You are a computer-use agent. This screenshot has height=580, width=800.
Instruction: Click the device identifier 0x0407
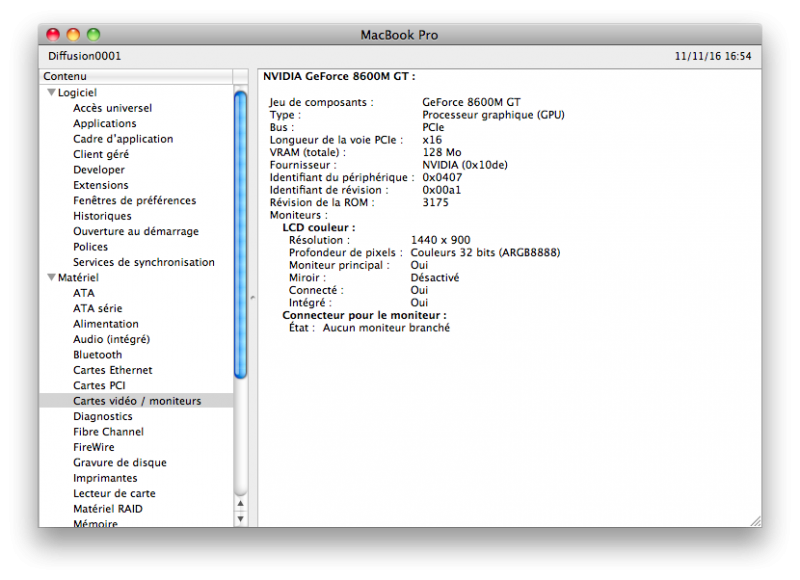[442, 178]
